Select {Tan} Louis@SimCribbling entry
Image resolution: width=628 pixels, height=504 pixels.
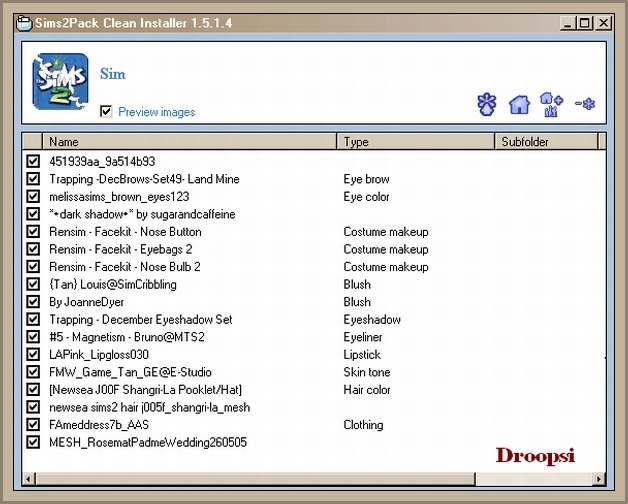(113, 284)
